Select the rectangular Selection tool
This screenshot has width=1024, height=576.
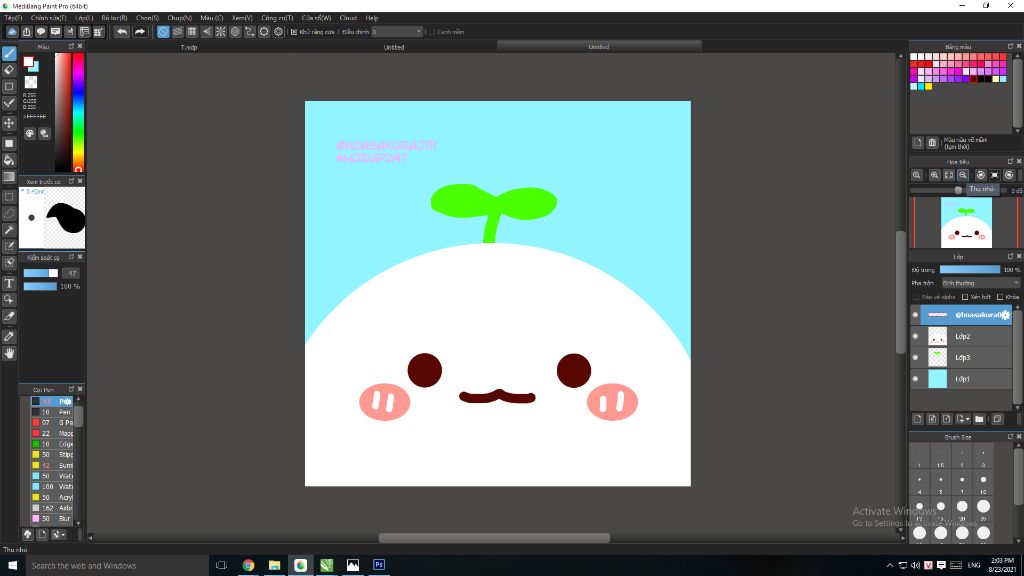[9, 197]
